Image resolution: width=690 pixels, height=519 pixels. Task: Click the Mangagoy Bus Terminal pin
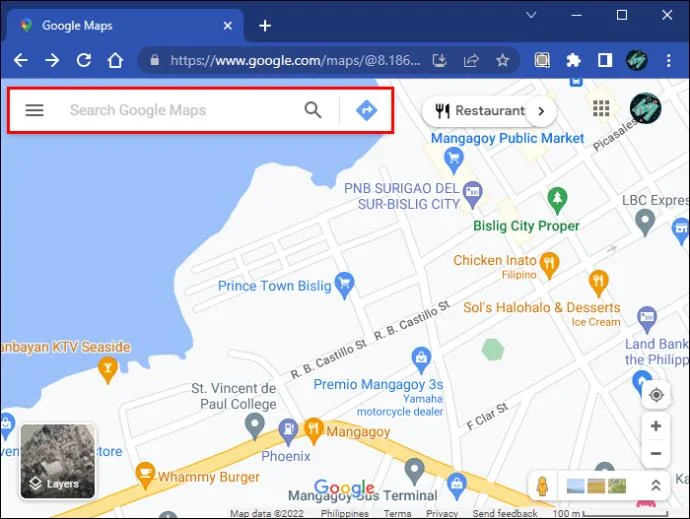click(414, 472)
